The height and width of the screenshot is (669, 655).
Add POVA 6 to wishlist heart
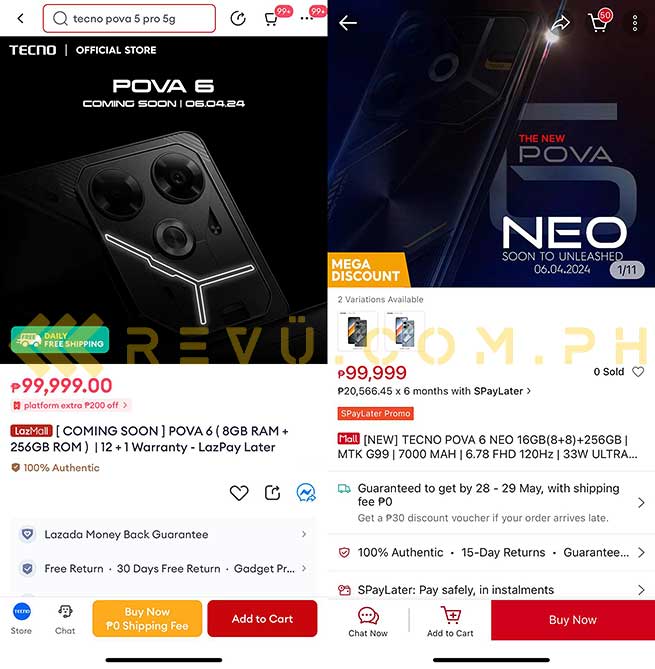(x=239, y=493)
